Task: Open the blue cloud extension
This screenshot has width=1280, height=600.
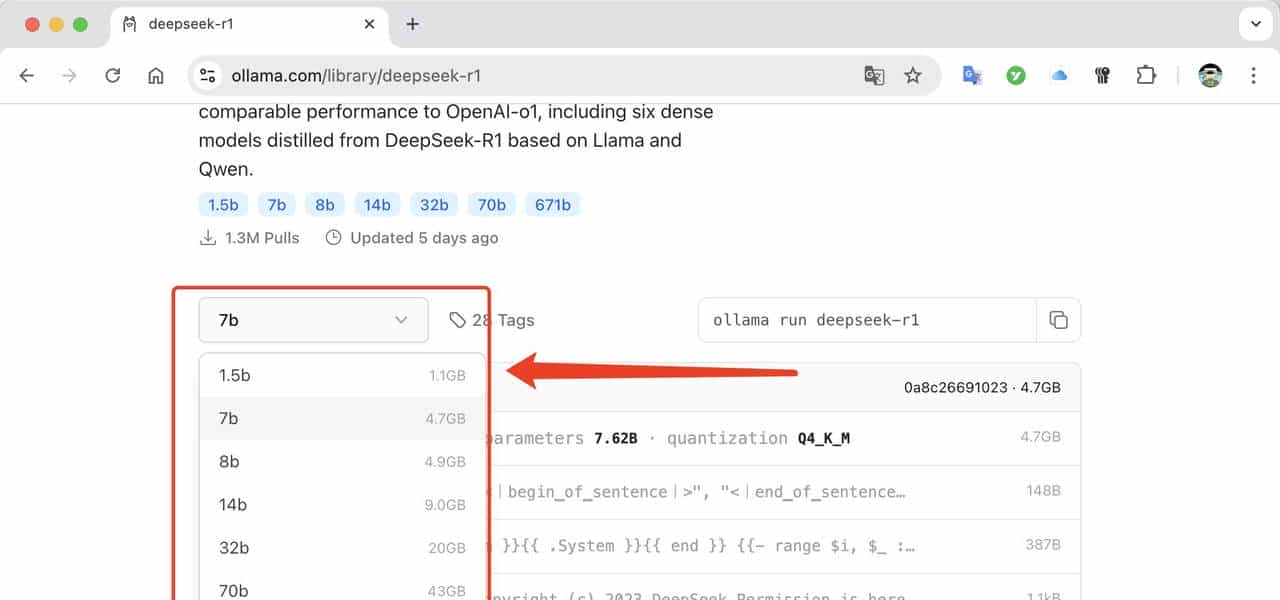Action: (1059, 75)
